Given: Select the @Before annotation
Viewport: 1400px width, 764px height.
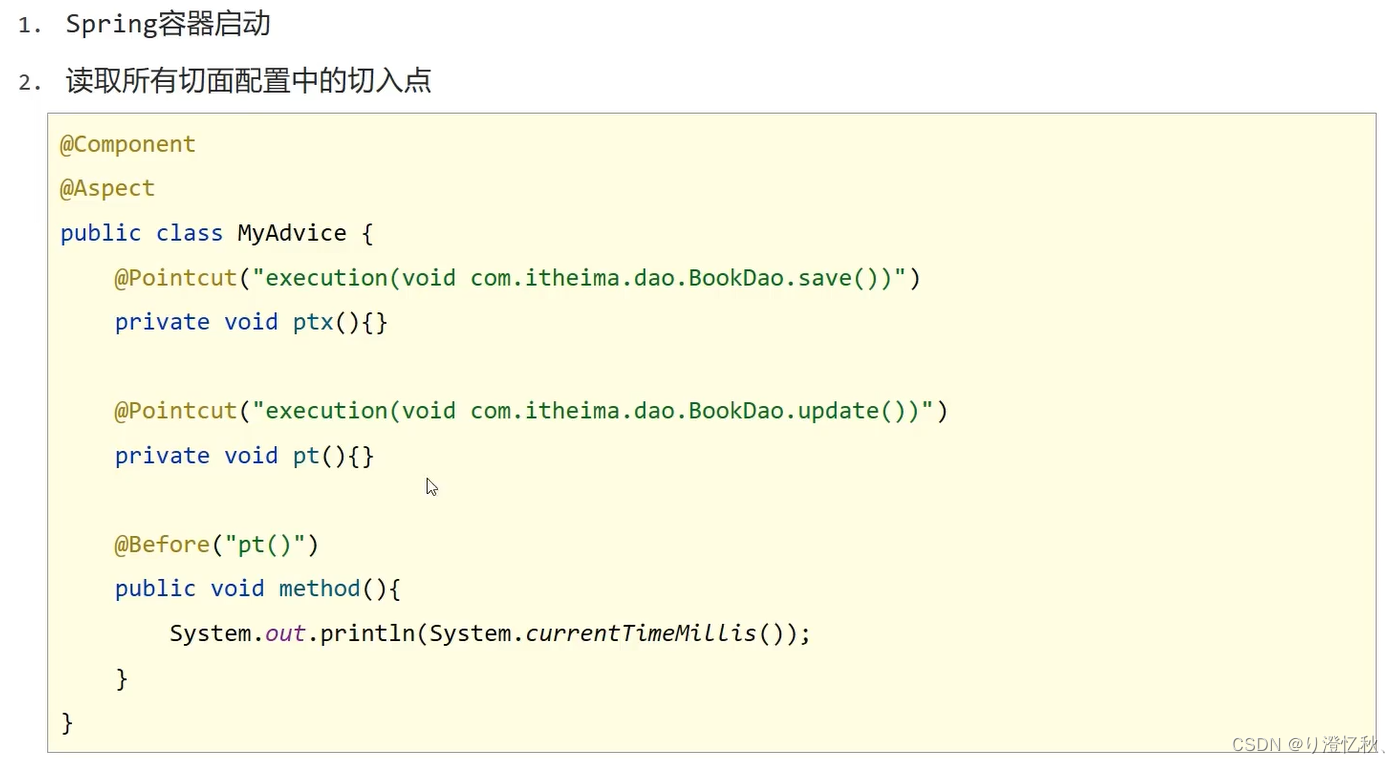Looking at the screenshot, I should coord(162,544).
